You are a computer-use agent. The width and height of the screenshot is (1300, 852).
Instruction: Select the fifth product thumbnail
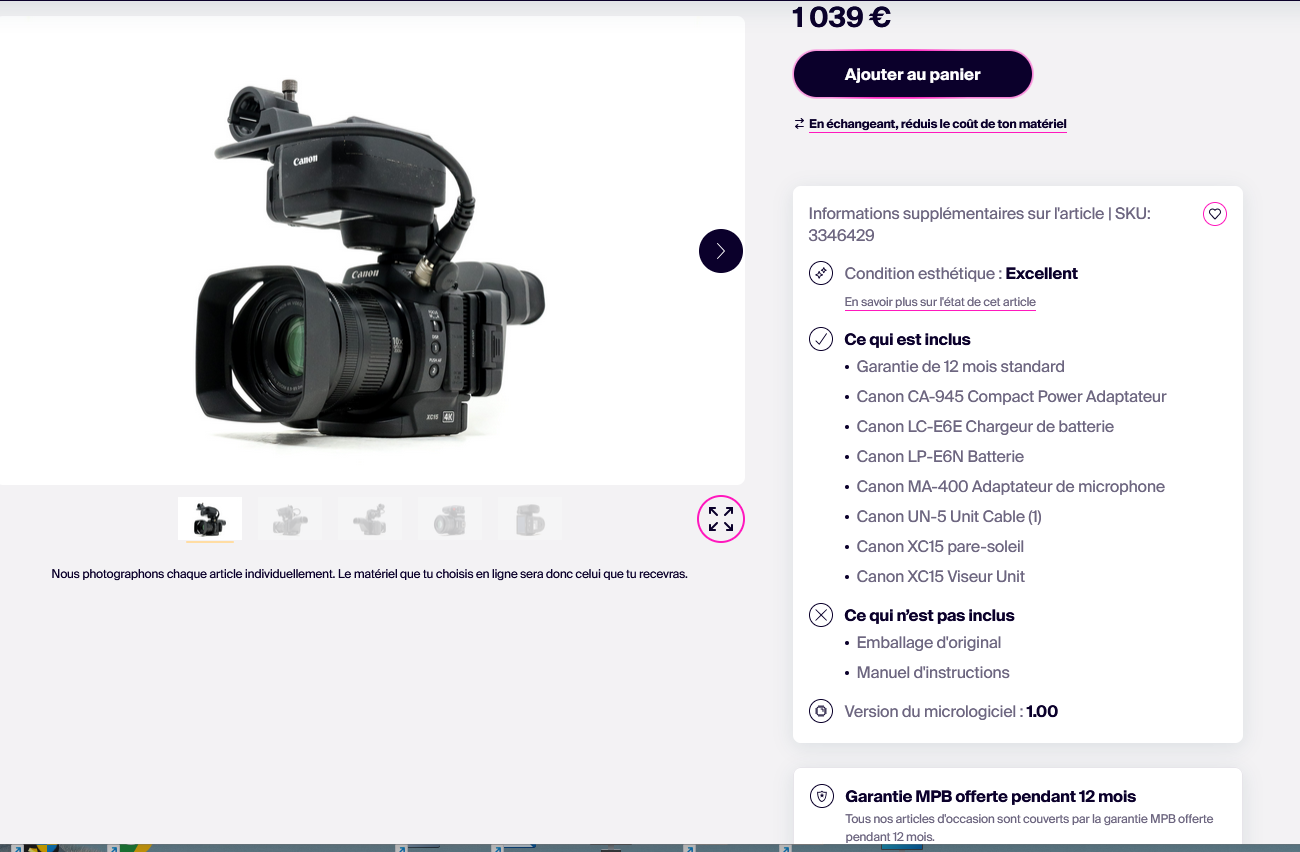(530, 519)
